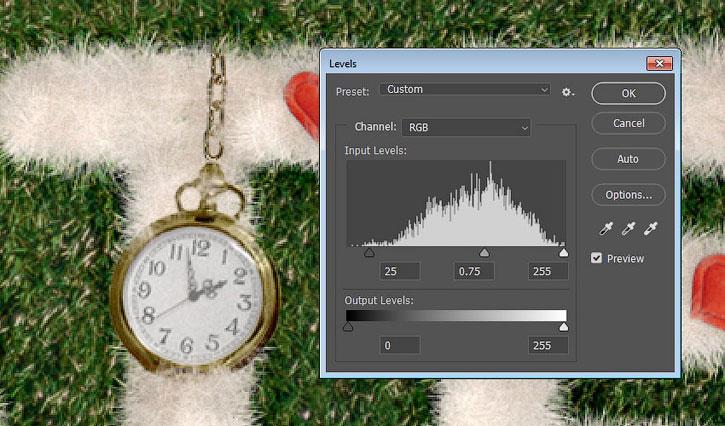Open the preset options gear menu

pyautogui.click(x=568, y=92)
